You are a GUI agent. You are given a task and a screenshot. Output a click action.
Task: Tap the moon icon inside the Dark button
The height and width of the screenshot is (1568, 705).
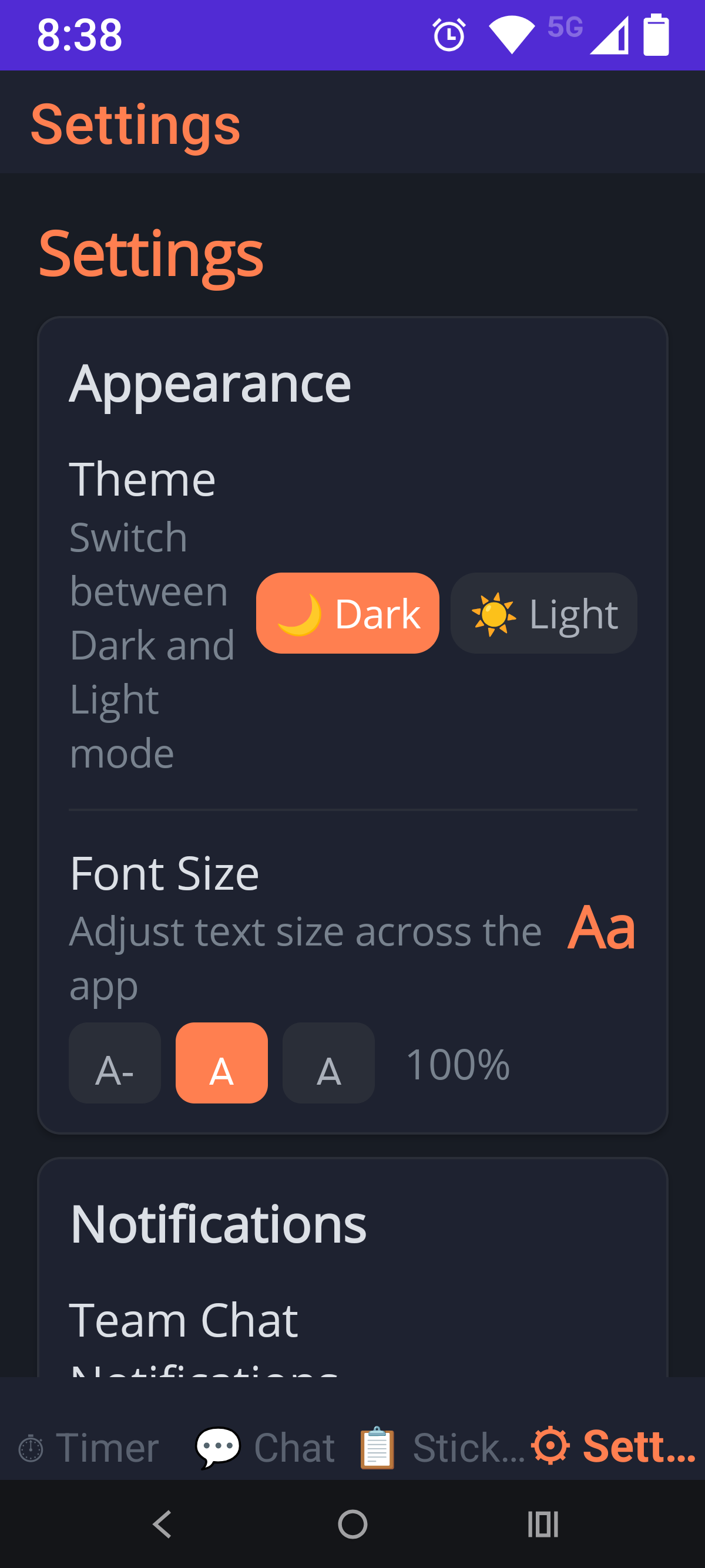pyautogui.click(x=300, y=613)
